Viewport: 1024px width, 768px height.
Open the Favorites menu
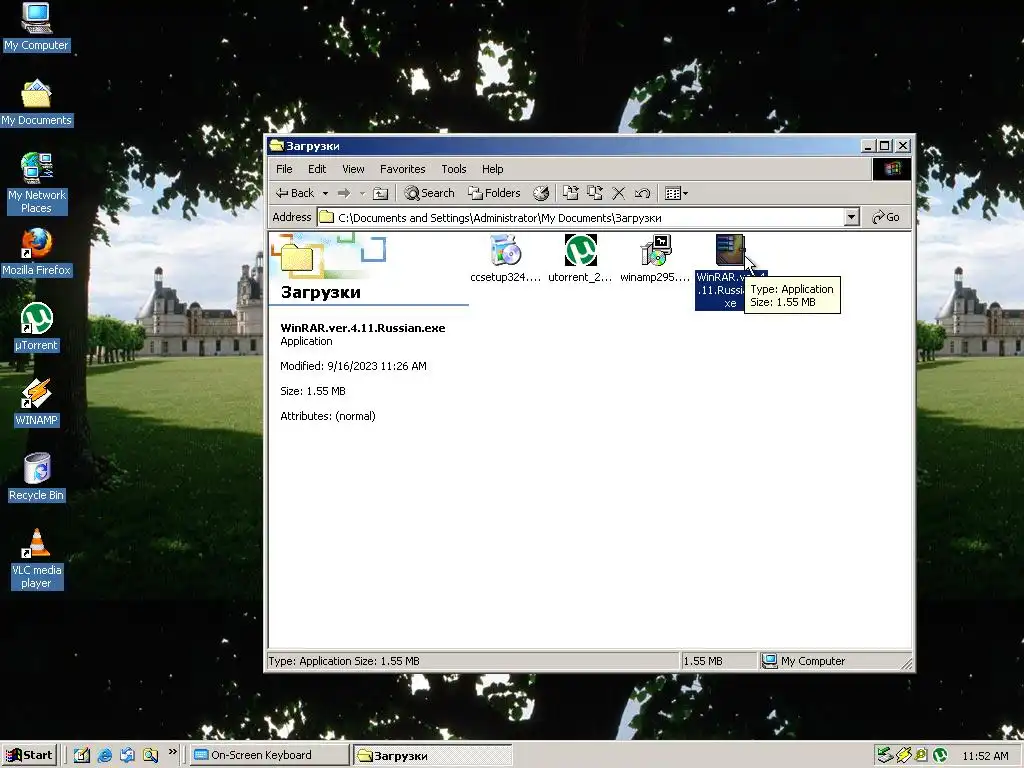[x=402, y=168]
